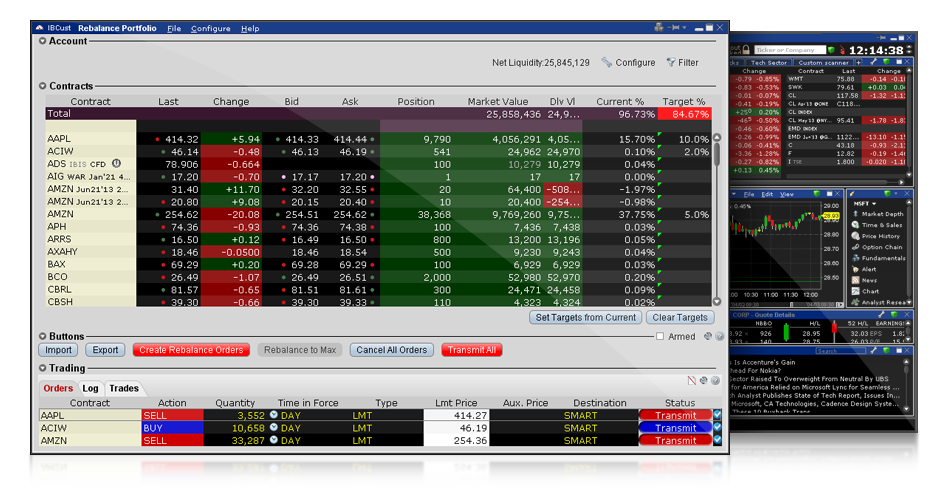Click the link icon beside the Armed checkbox
948x500 pixels.
708,336
